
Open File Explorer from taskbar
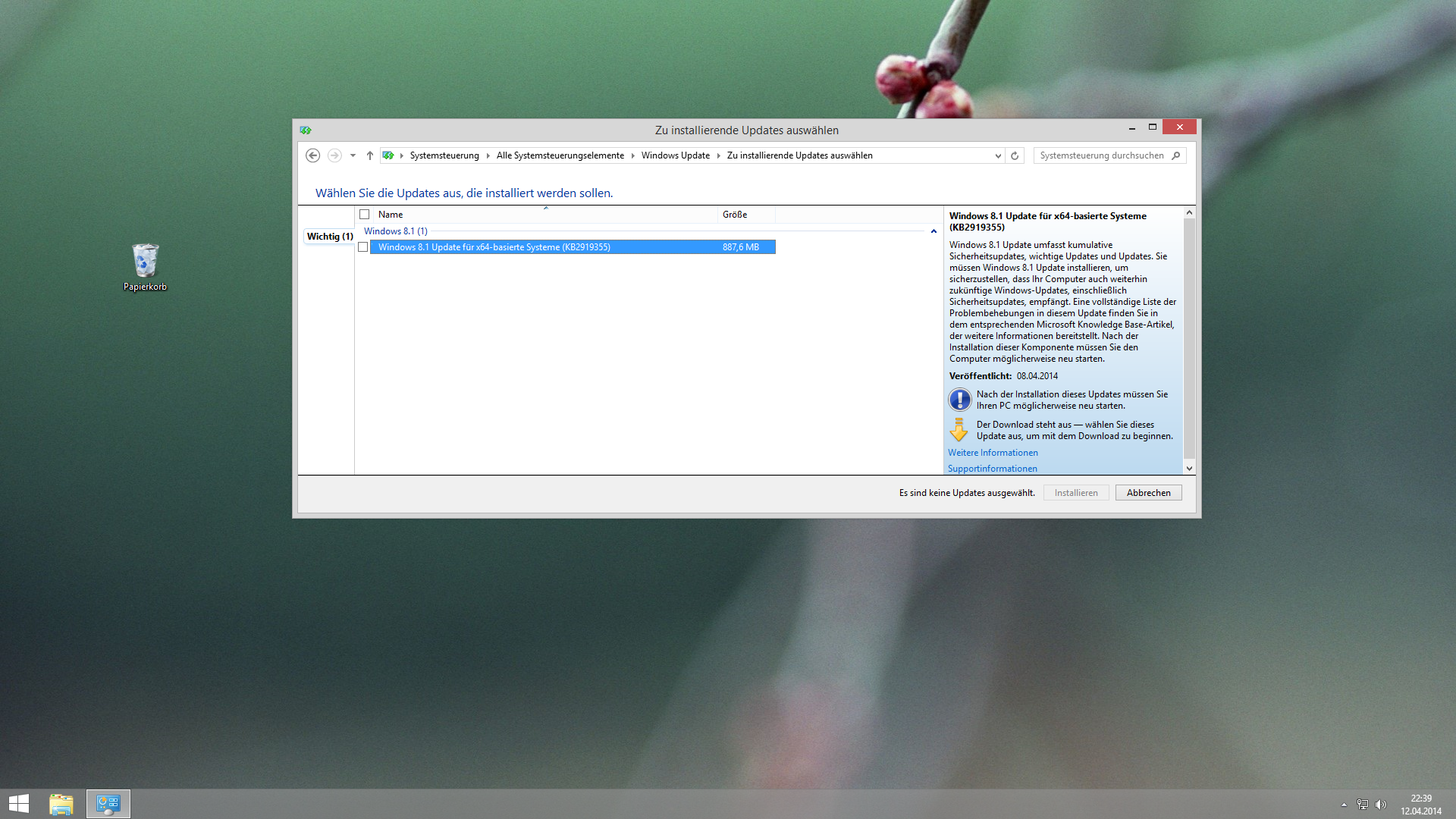(61, 804)
